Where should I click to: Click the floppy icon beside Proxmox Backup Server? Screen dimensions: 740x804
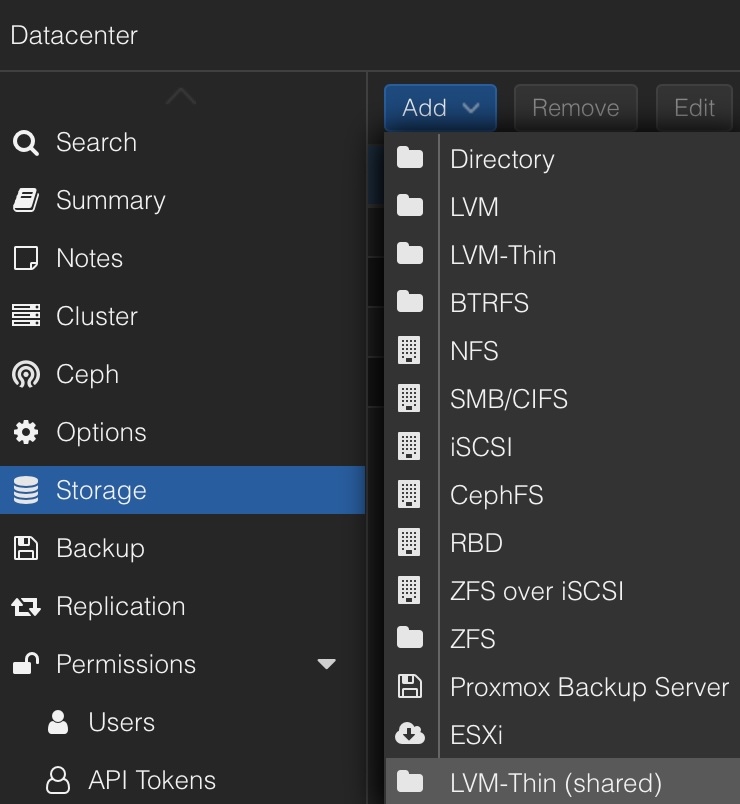[410, 686]
